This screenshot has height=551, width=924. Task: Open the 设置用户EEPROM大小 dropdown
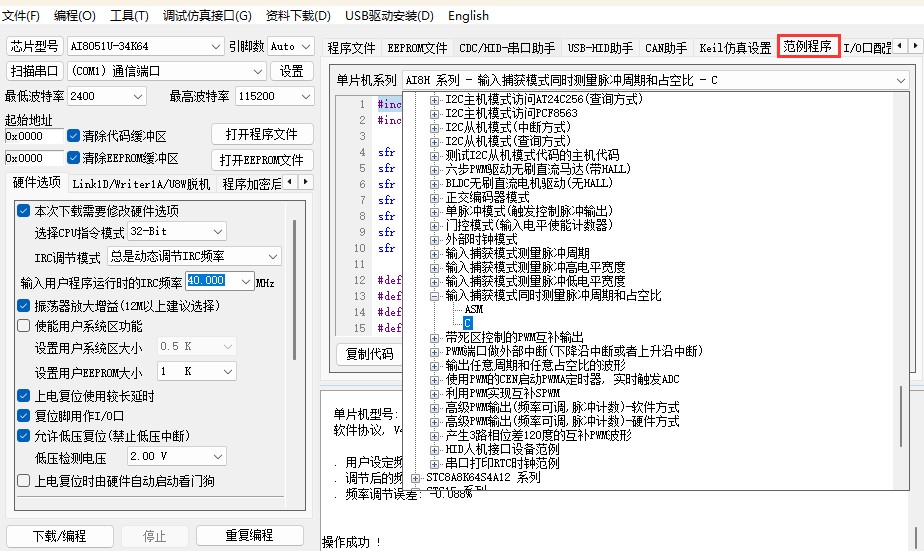coord(196,371)
